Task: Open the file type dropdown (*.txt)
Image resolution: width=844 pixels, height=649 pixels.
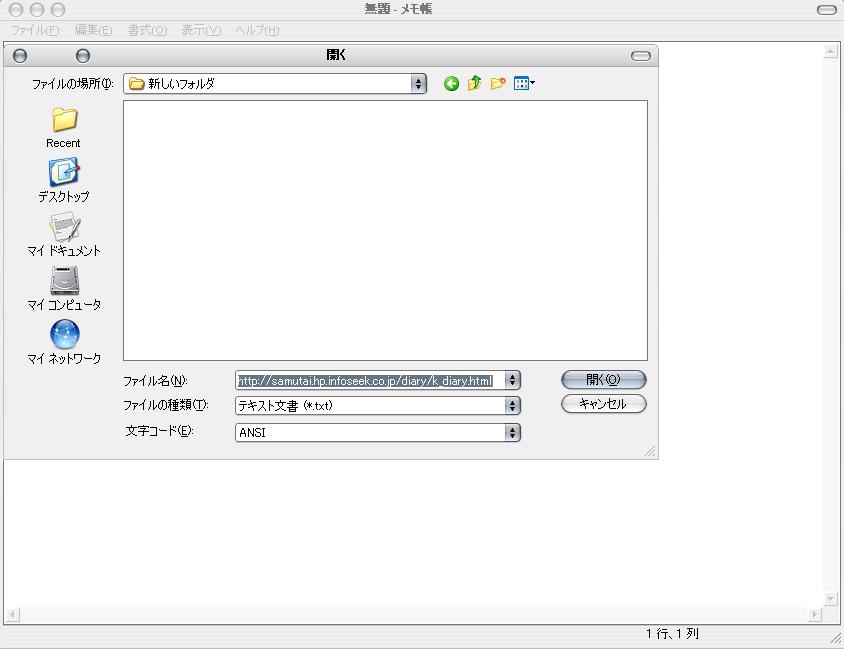Action: pos(512,405)
